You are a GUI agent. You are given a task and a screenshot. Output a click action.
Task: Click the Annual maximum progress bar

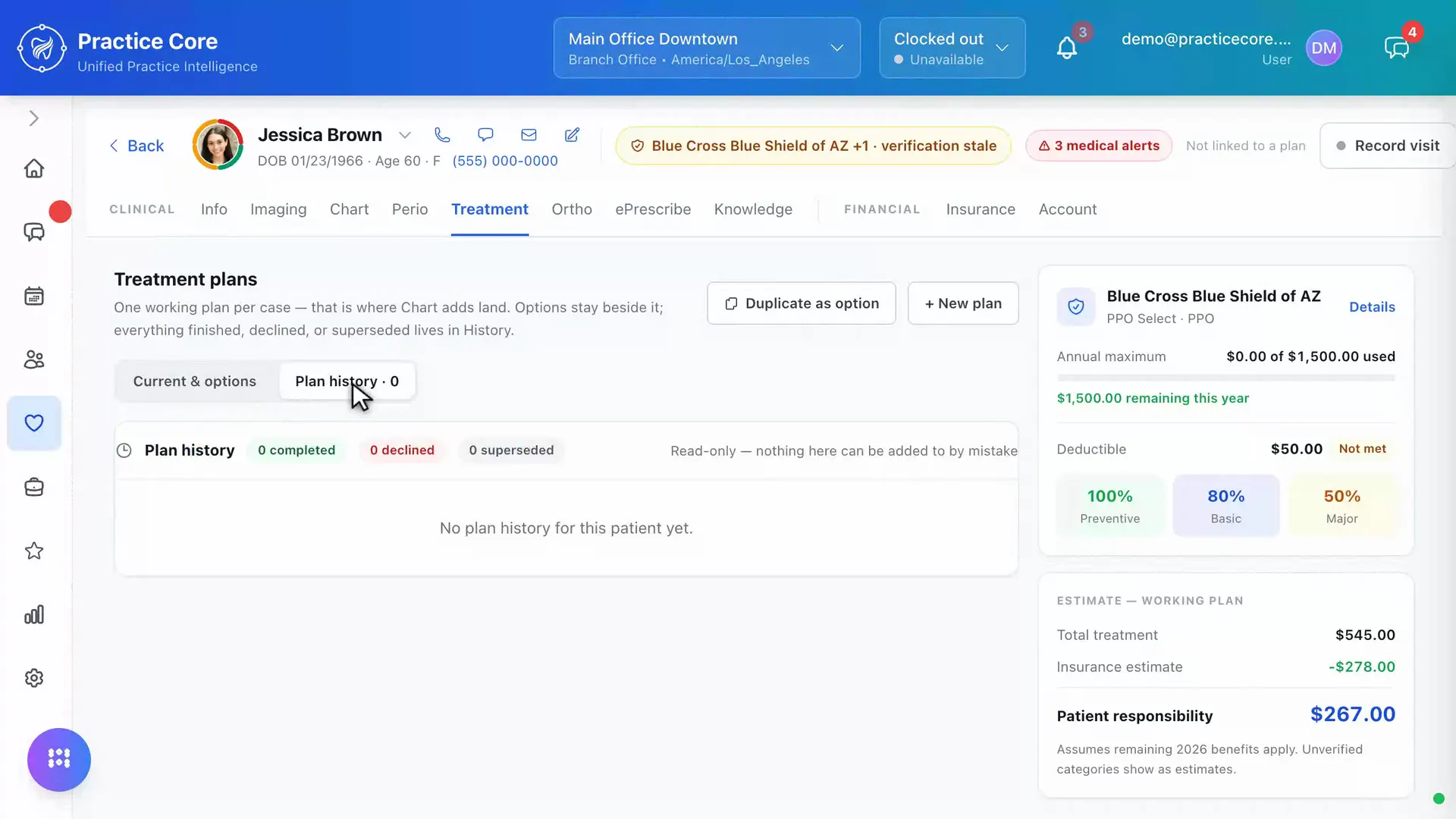[1225, 378]
